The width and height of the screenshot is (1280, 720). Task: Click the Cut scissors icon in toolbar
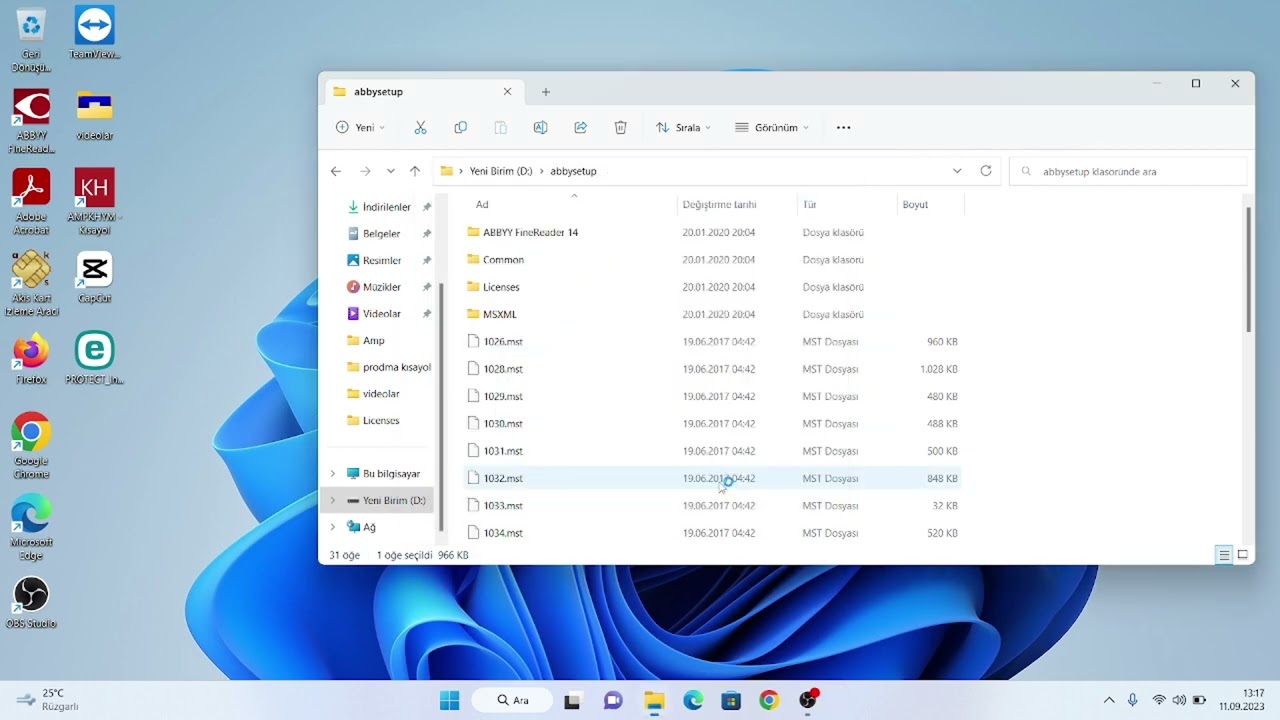pyautogui.click(x=420, y=128)
